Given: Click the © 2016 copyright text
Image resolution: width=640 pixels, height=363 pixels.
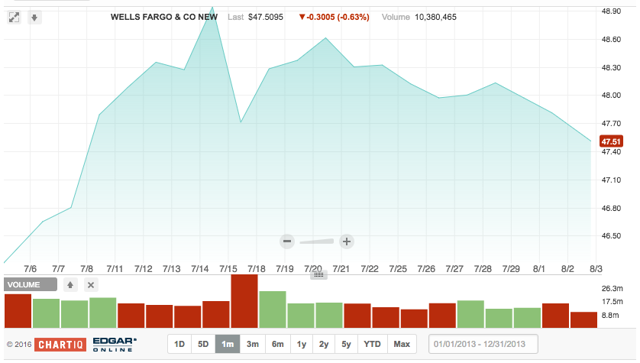Looking at the screenshot, I should click(x=19, y=345).
